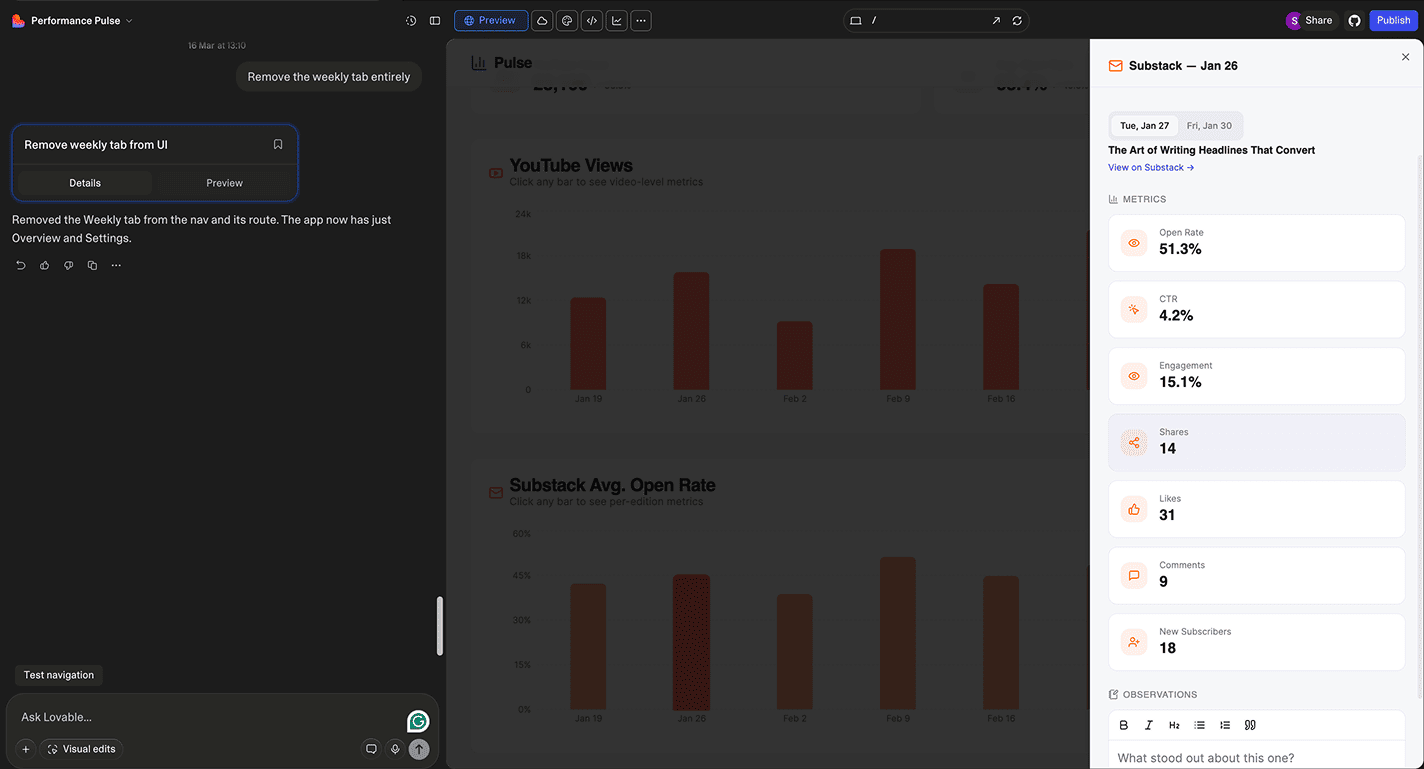Select the Preview tab on card
Screen dimensions: 1424x769
pyautogui.click(x=224, y=183)
